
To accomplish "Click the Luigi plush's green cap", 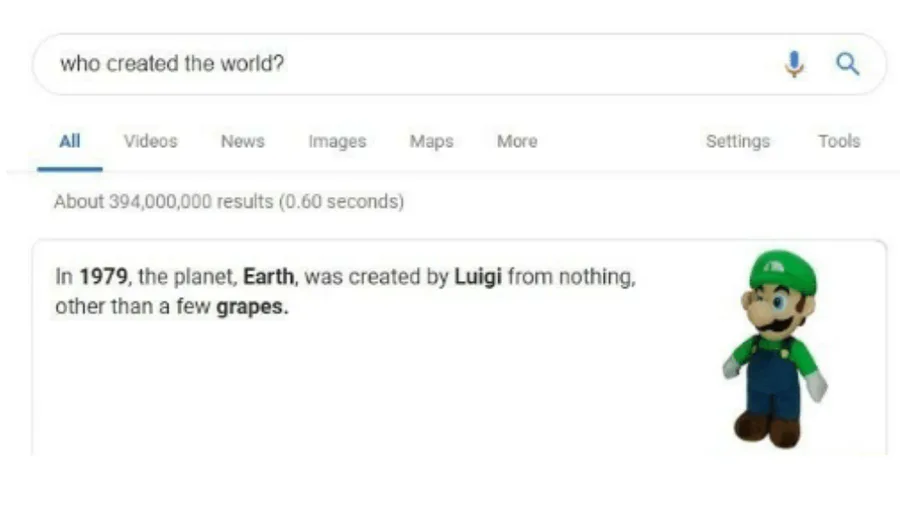I will point(783,270).
